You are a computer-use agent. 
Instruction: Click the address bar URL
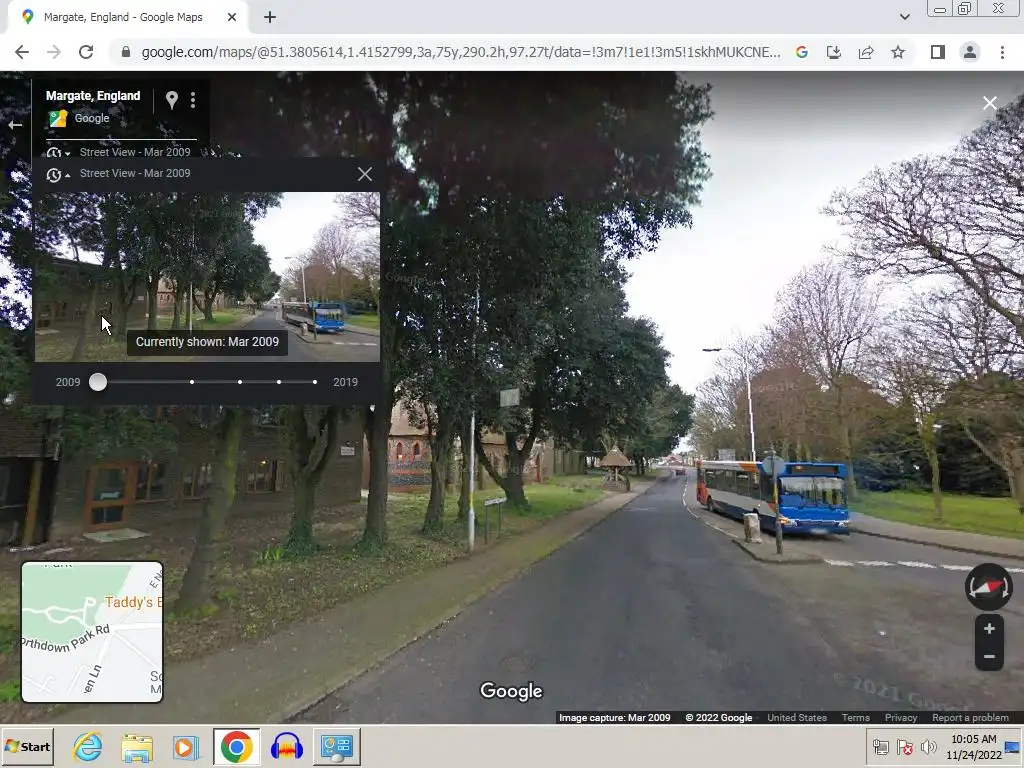pyautogui.click(x=460, y=52)
